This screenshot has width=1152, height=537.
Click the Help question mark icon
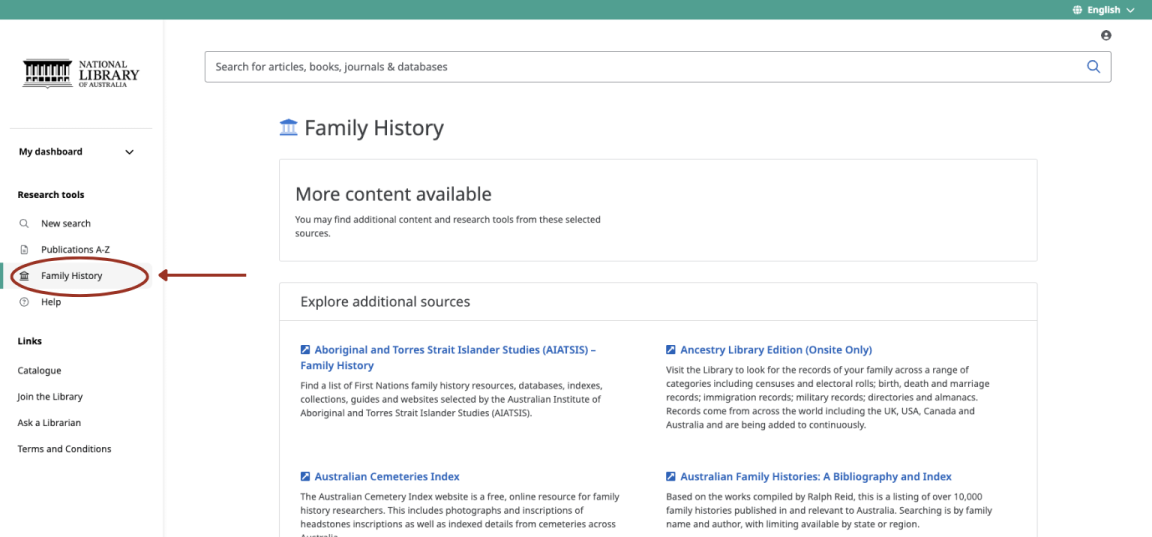24,302
